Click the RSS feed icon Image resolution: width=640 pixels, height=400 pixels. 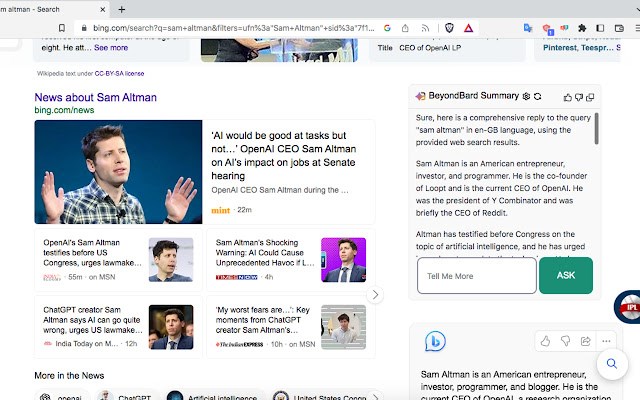(425, 28)
